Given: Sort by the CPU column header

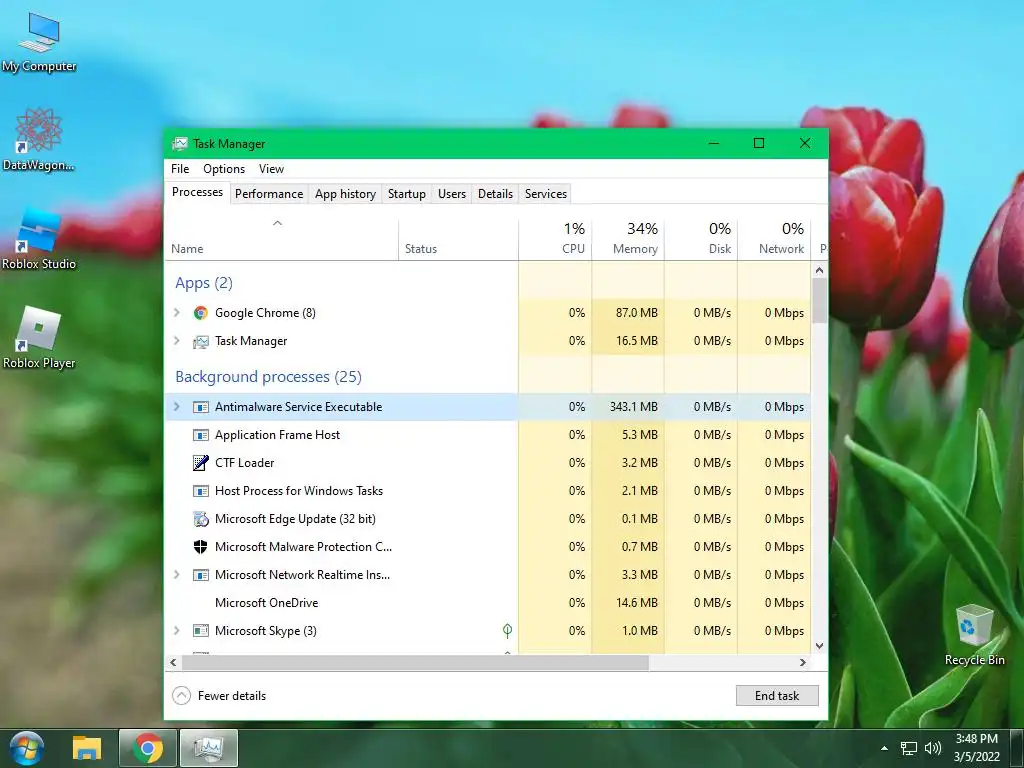Looking at the screenshot, I should click(555, 240).
